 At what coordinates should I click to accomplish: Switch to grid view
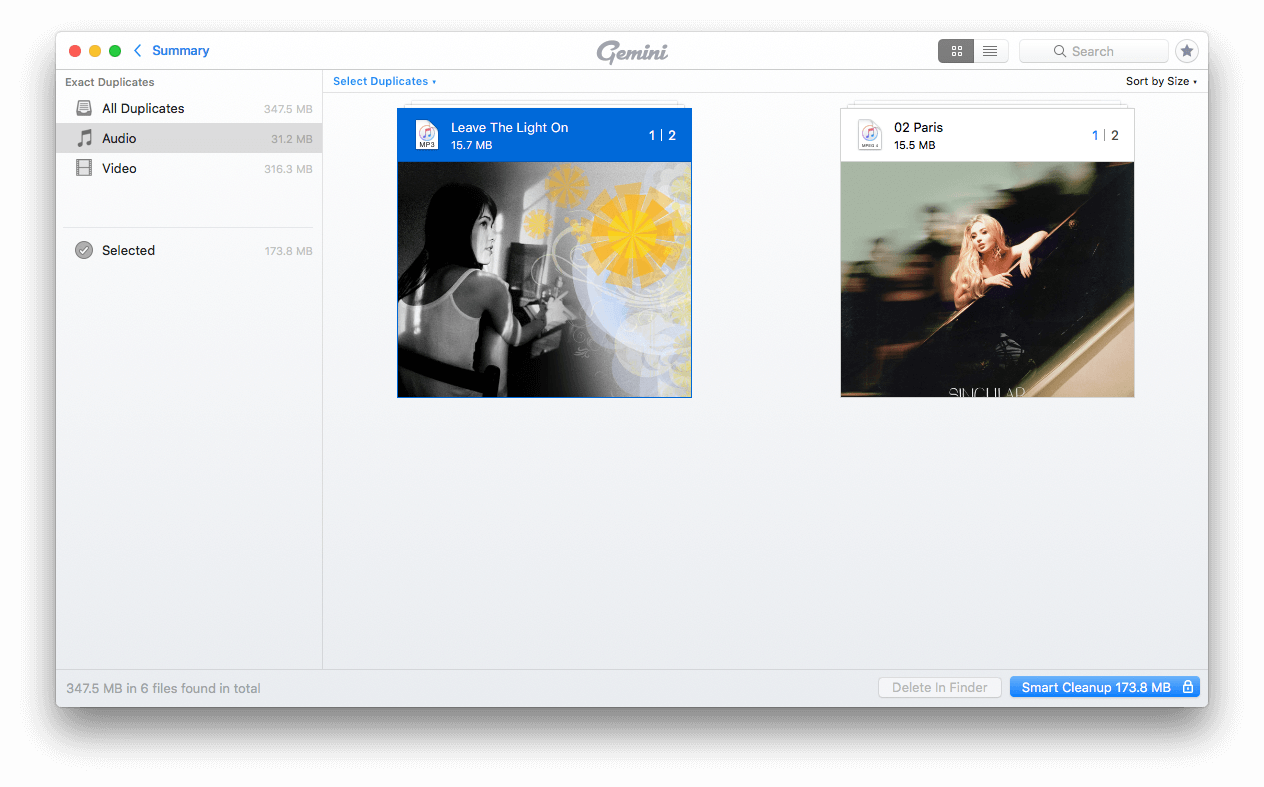[x=956, y=51]
